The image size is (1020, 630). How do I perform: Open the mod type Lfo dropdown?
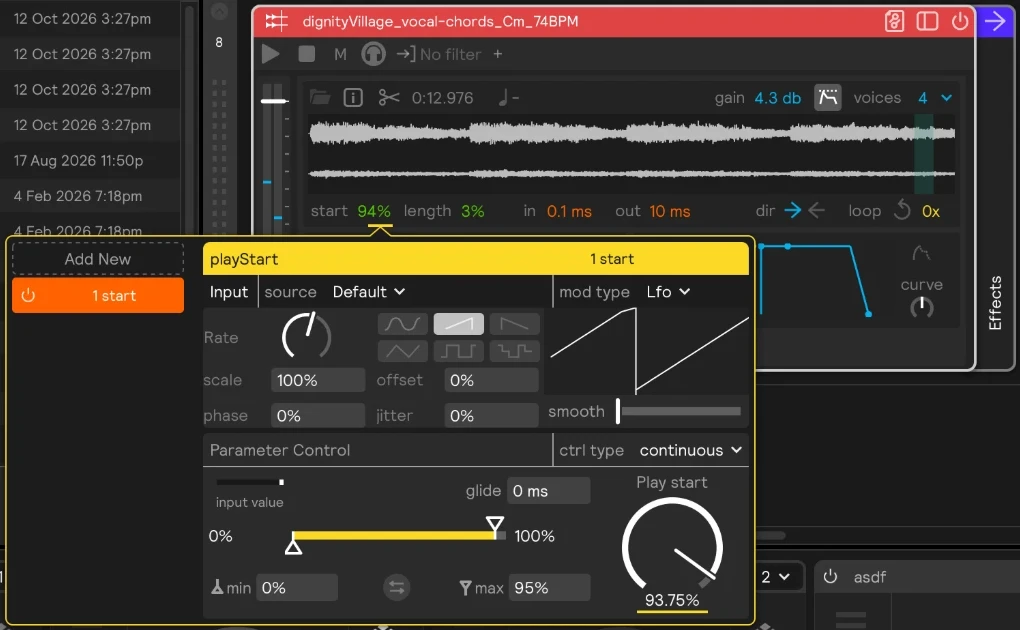click(x=668, y=292)
